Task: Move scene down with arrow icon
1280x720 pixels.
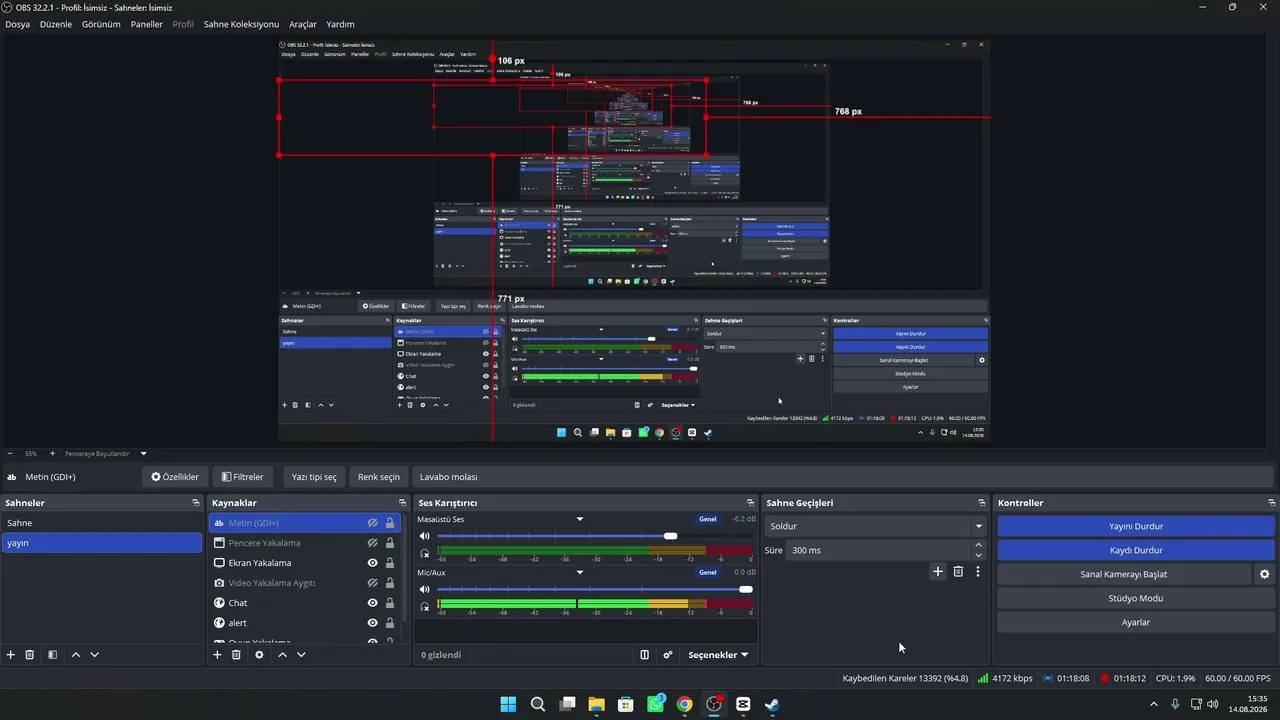Action: [95, 655]
